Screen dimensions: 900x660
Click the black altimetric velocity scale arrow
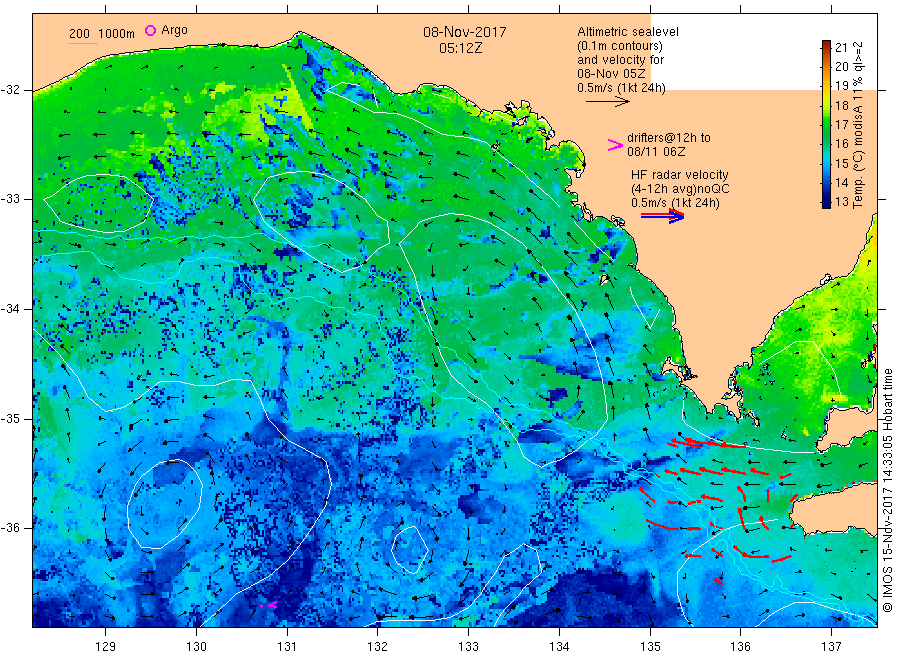[608, 102]
